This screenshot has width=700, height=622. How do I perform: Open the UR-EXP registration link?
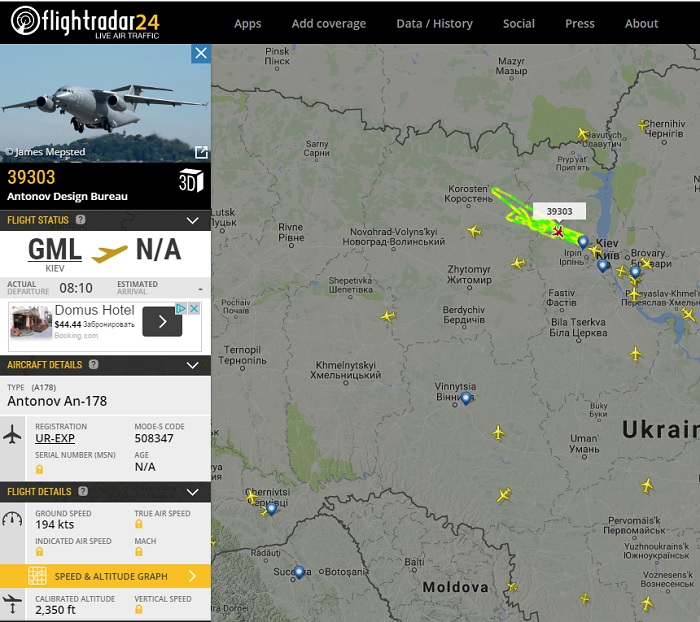click(55, 438)
